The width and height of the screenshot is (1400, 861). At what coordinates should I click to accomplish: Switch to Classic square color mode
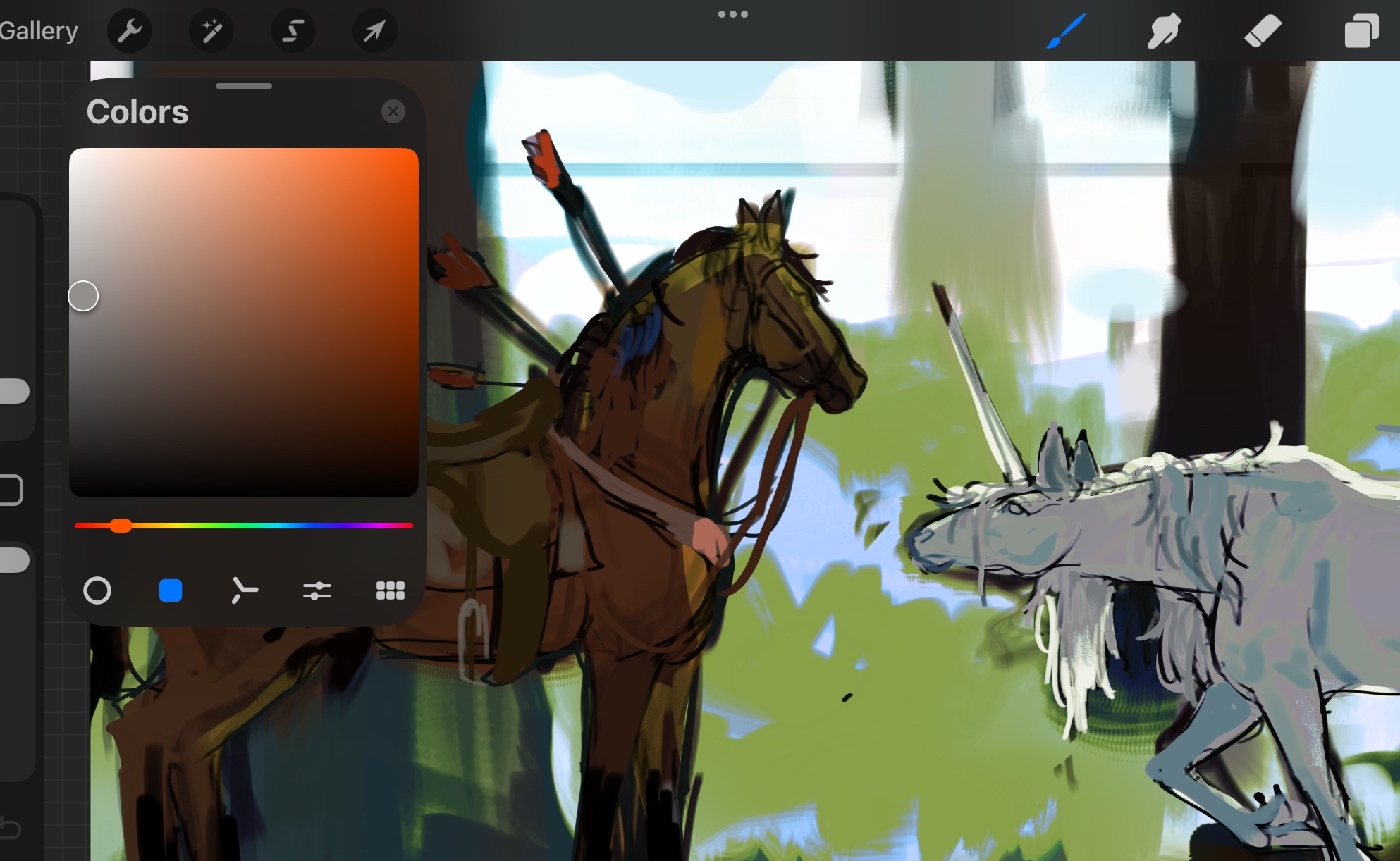pyautogui.click(x=171, y=590)
